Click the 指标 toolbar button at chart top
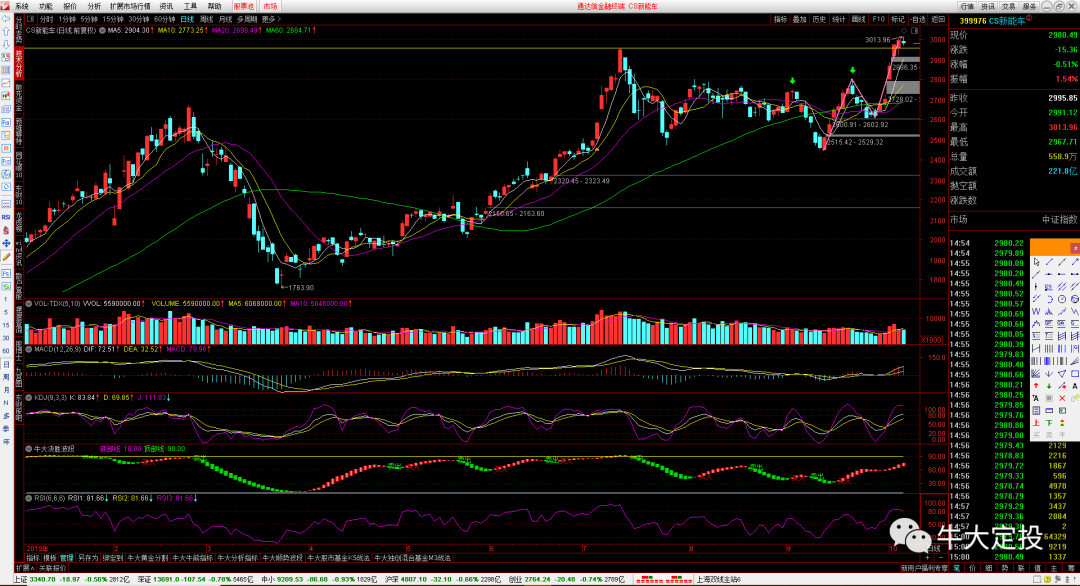The image size is (1080, 586). pyautogui.click(x=780, y=19)
